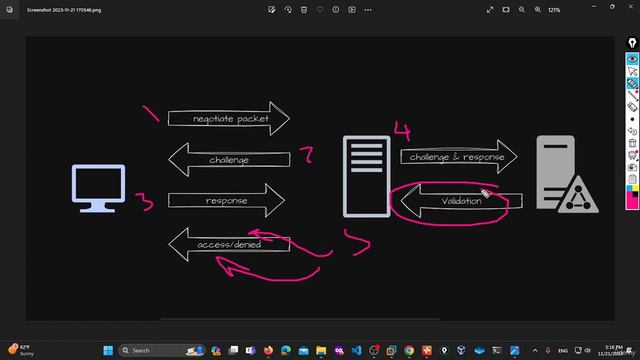Viewport: 640px width, 360px height.
Task: Open Task View from the taskbar
Action: pyautogui.click(x=233, y=350)
